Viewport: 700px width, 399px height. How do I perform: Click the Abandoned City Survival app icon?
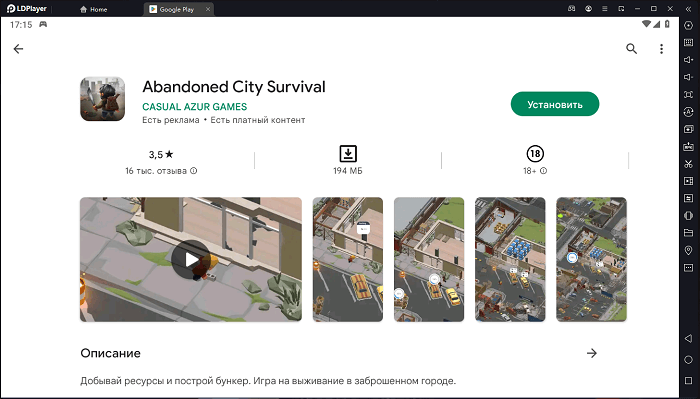pos(103,99)
